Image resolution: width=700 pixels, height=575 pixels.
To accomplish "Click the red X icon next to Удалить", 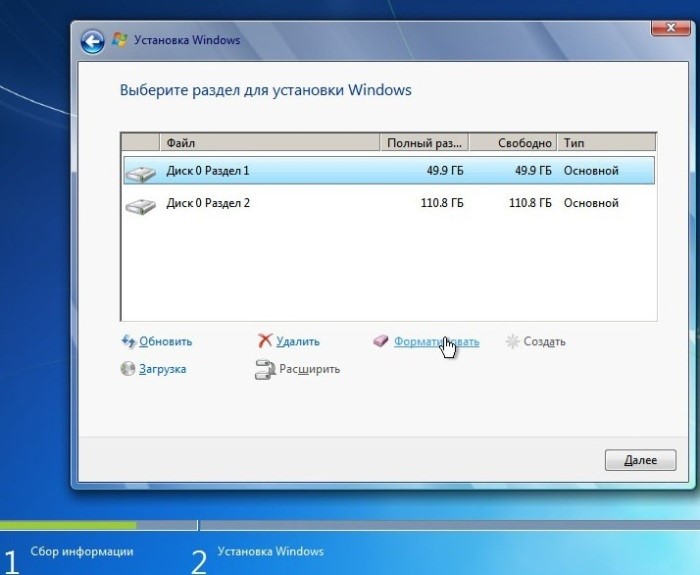I will (x=265, y=341).
